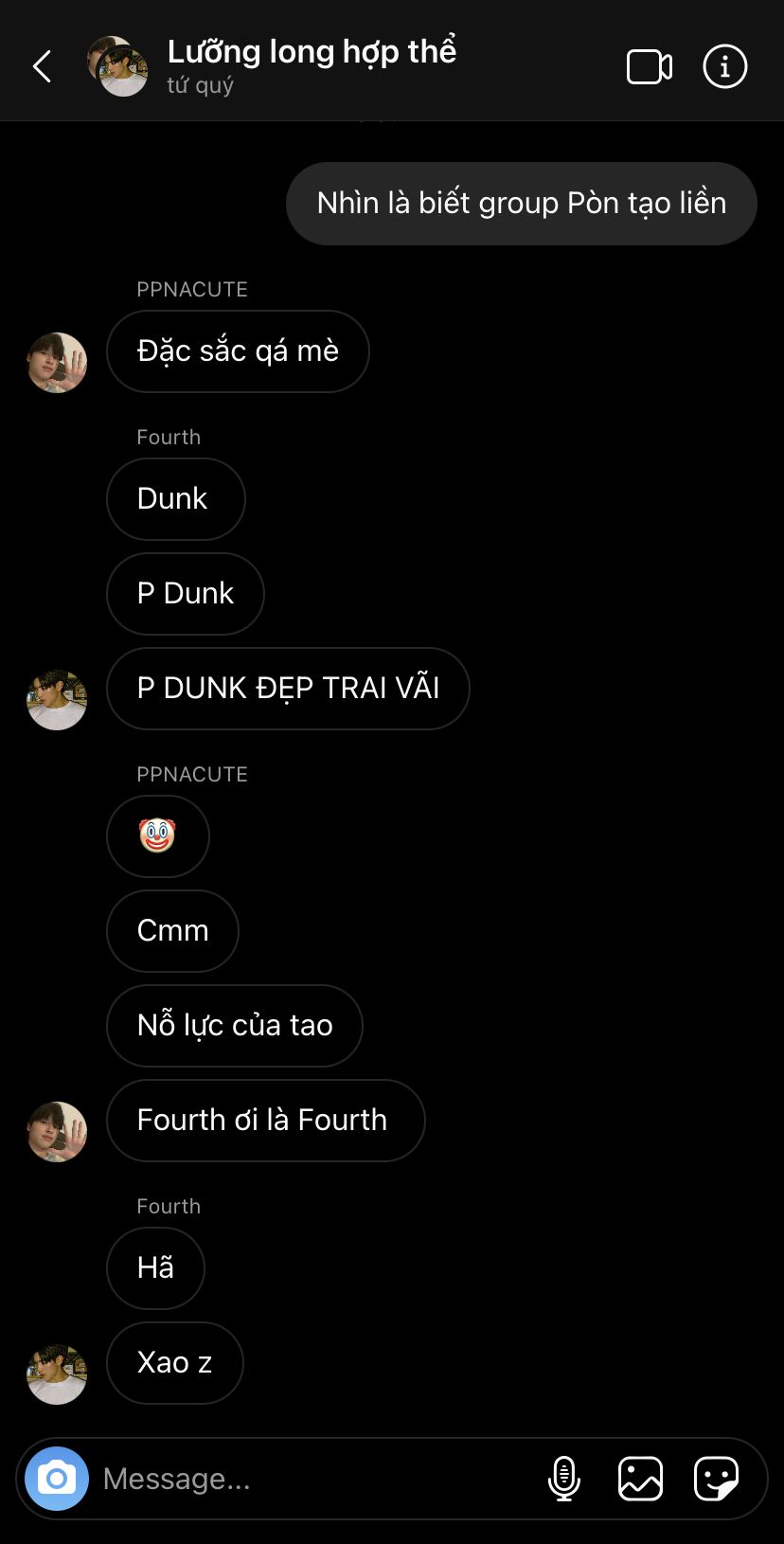This screenshot has height=1544, width=784.
Task: Tap avatar beside Đặc sắc qá mè
Action: pos(57,362)
